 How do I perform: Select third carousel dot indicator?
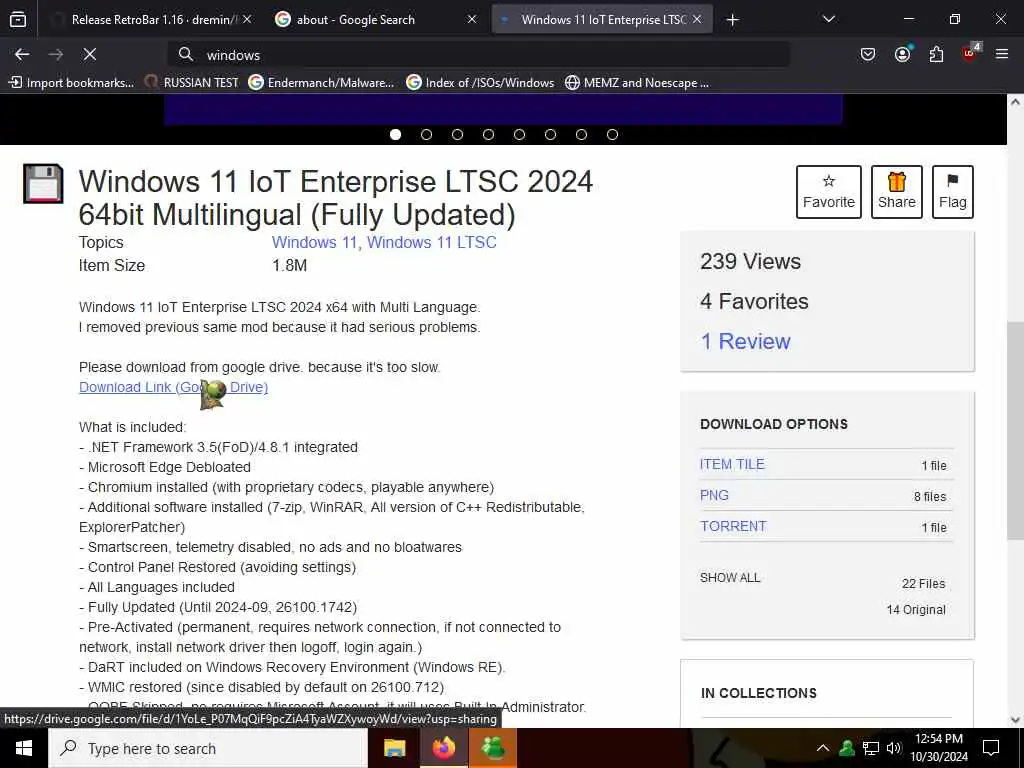coord(457,135)
